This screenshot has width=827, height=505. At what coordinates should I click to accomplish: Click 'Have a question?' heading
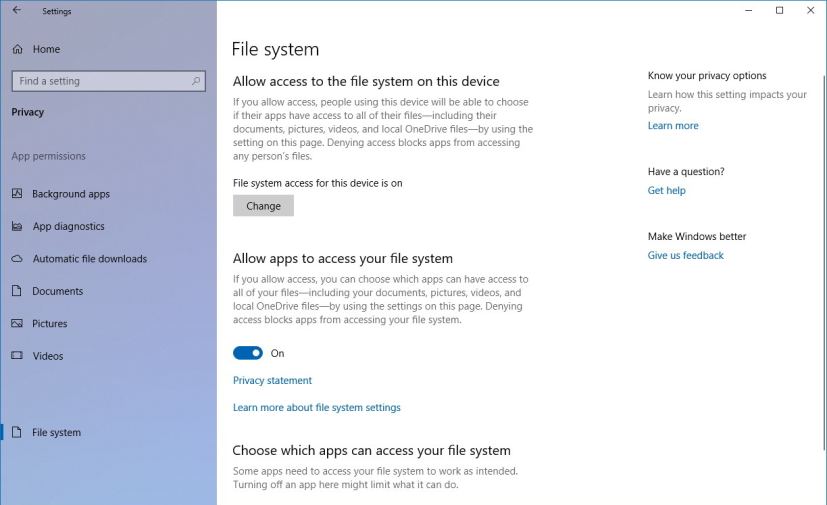tap(686, 171)
